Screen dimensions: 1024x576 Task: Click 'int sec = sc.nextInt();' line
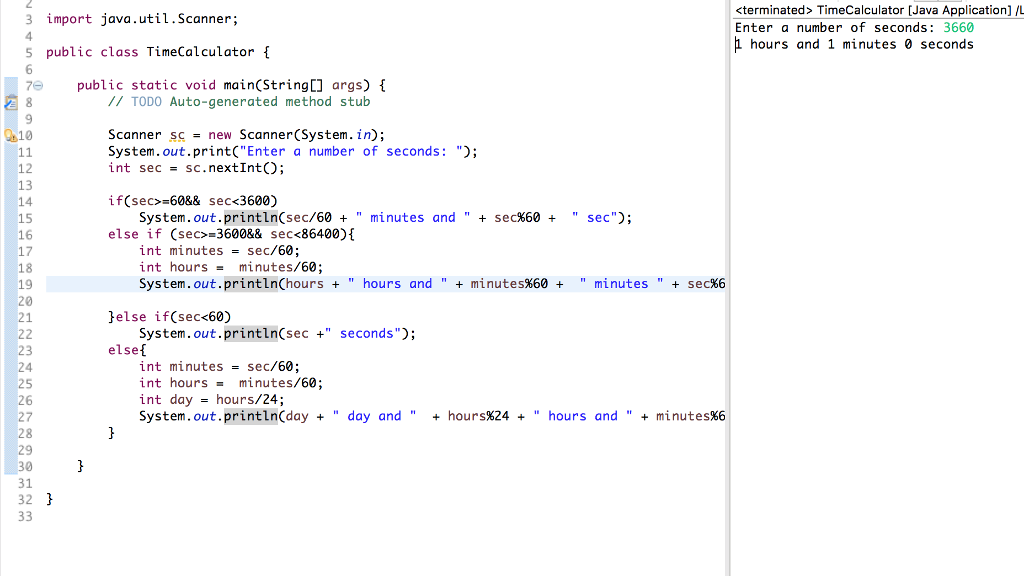[x=196, y=168]
